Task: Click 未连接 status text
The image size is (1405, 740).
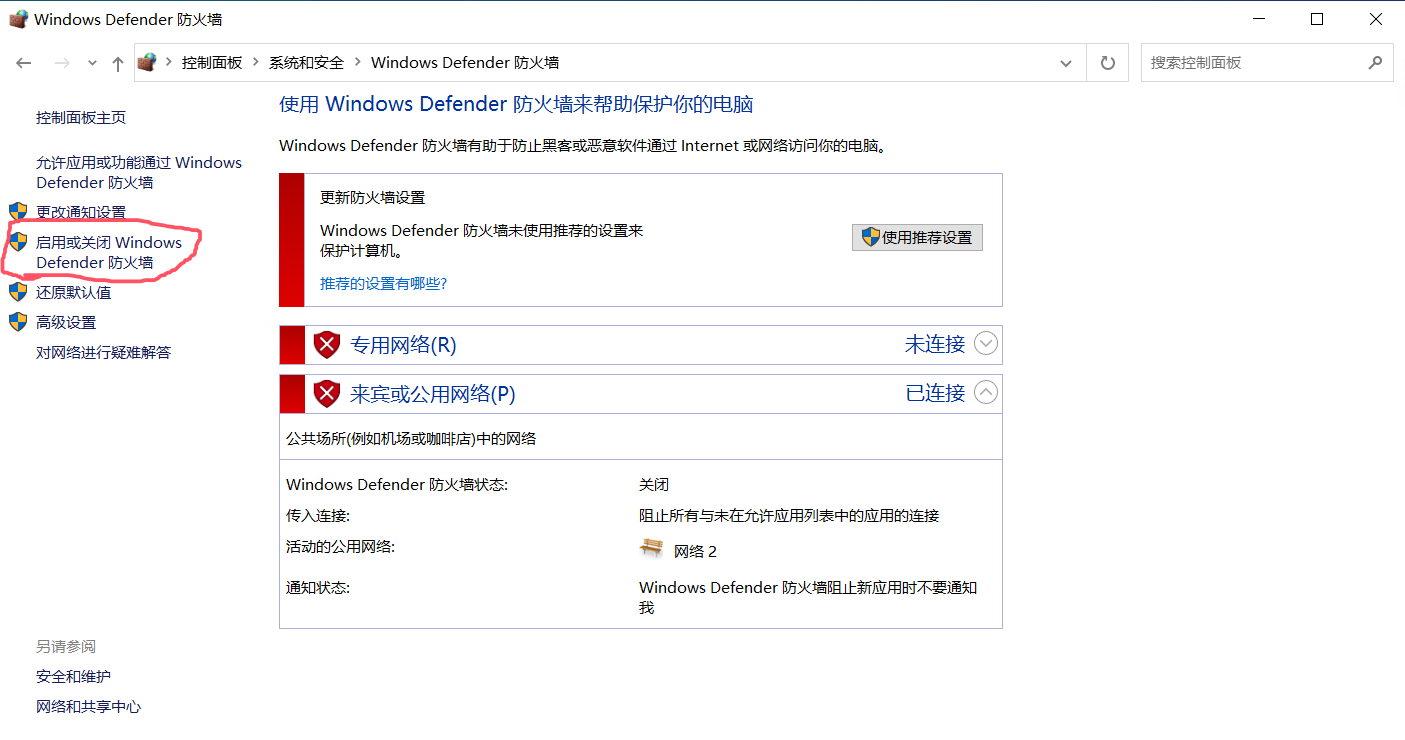Action: coord(935,344)
